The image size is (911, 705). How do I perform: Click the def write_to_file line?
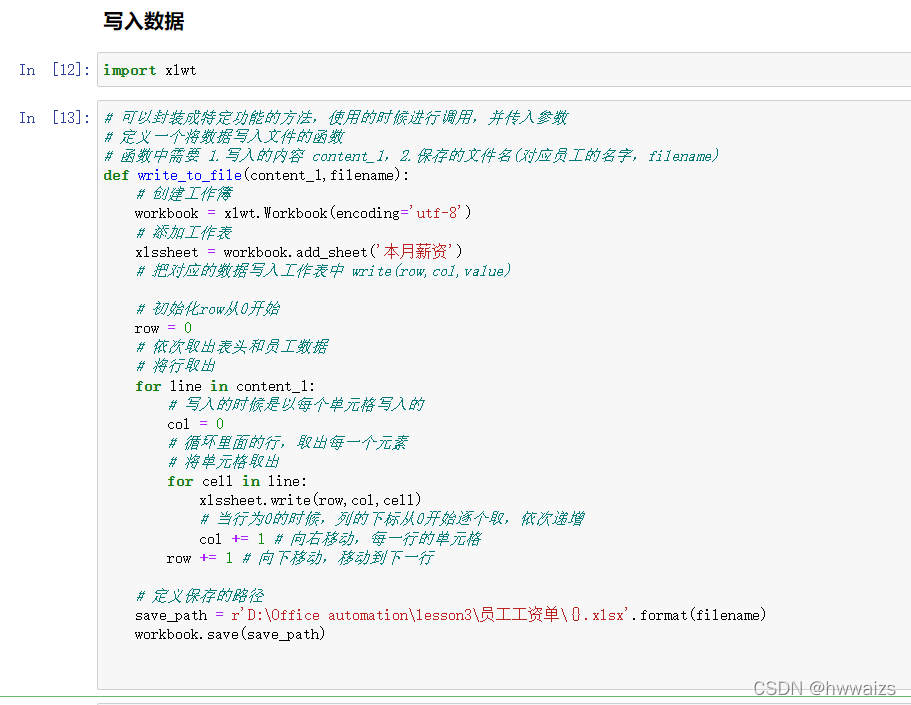click(x=256, y=175)
